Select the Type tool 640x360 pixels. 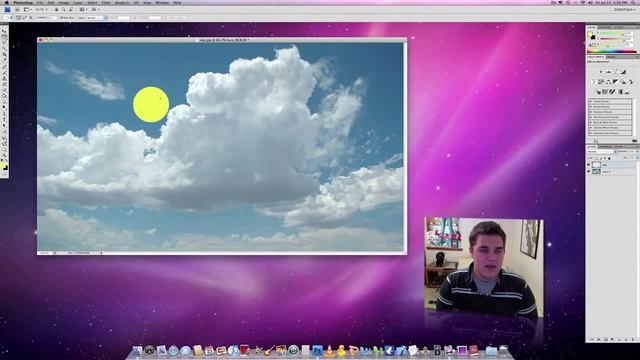point(4,119)
